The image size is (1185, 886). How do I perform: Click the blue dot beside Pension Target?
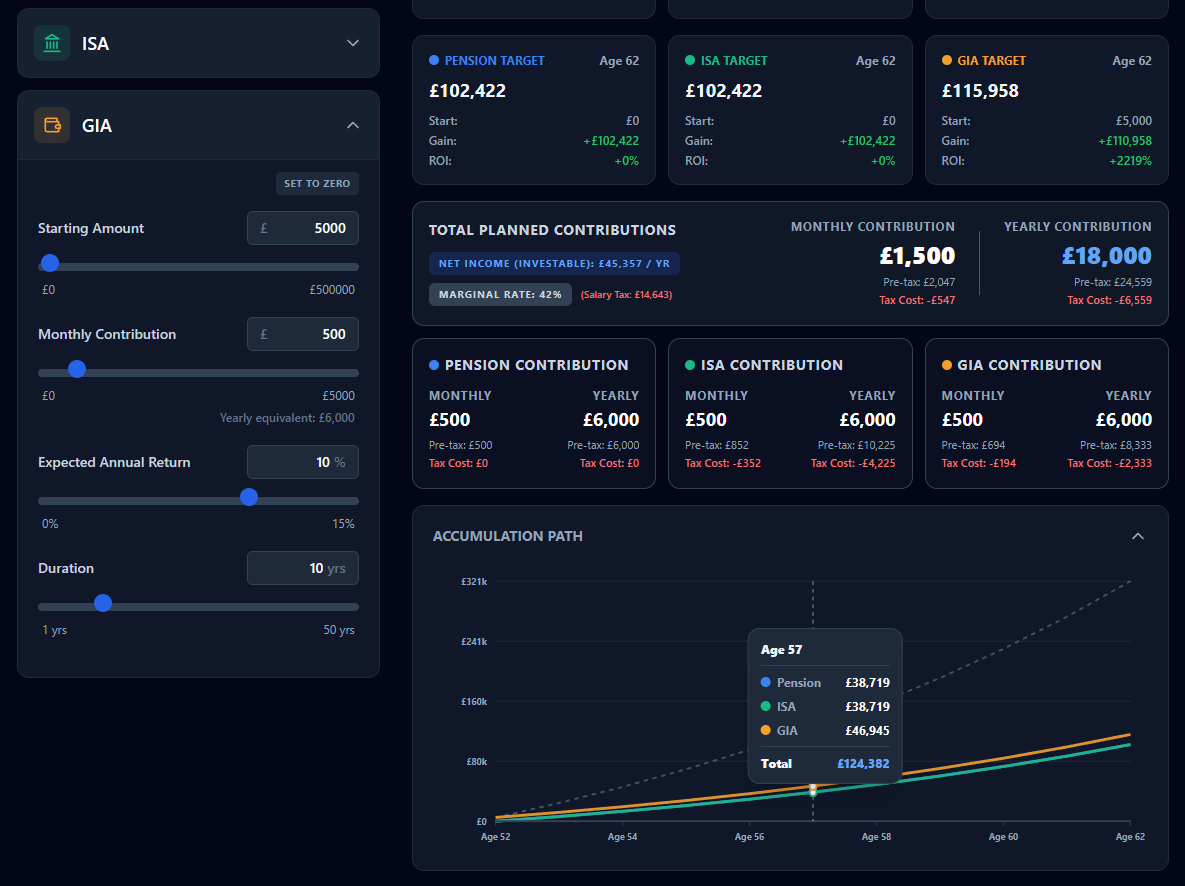click(434, 60)
